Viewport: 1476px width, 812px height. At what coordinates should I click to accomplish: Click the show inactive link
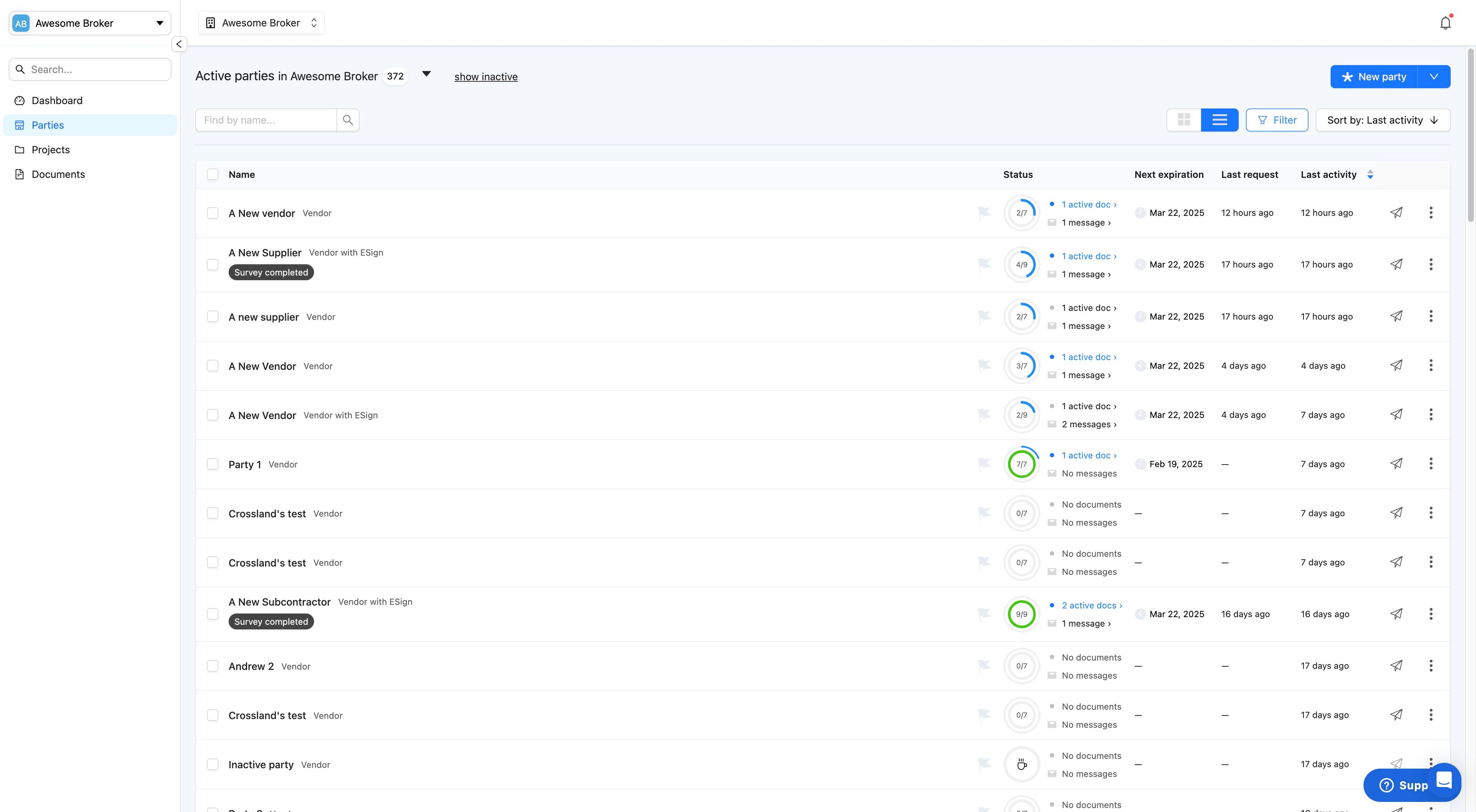click(x=485, y=77)
